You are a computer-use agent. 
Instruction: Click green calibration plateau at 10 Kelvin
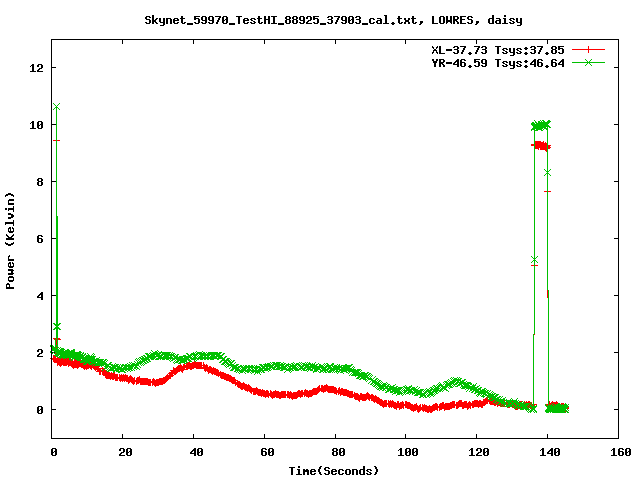point(541,125)
